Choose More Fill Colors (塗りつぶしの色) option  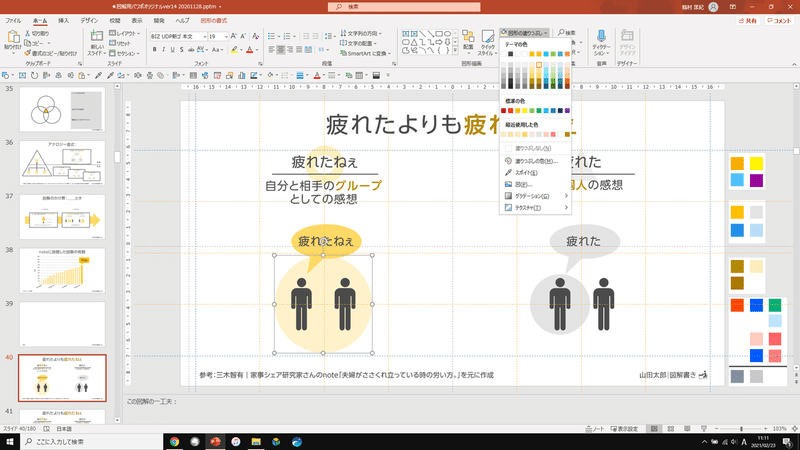coord(535,161)
